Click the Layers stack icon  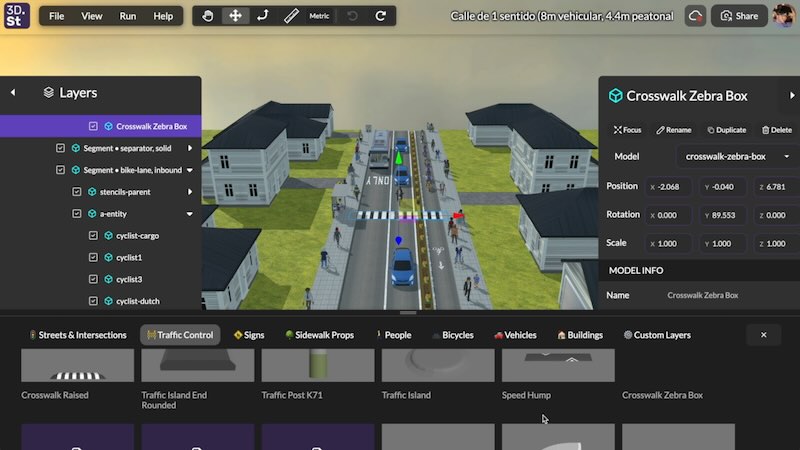tap(48, 93)
